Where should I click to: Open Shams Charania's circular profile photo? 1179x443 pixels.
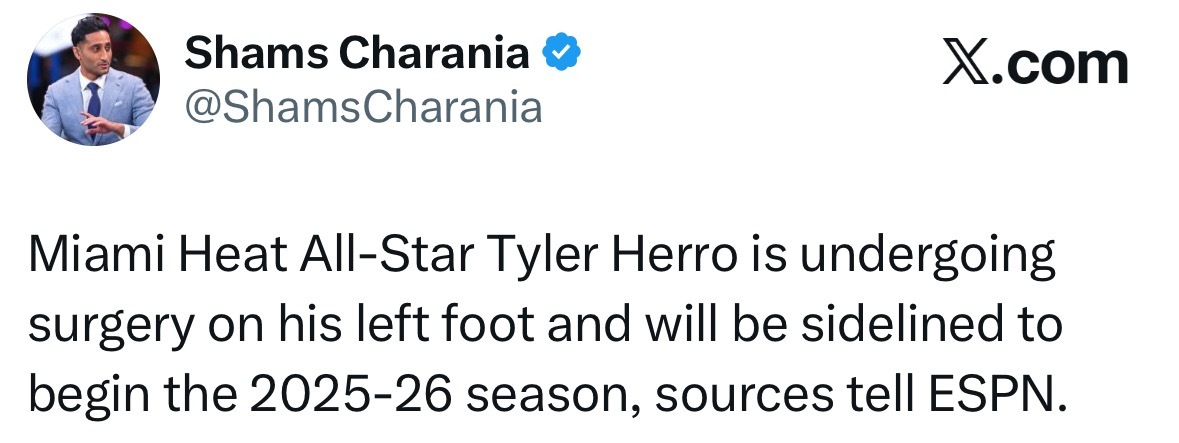[x=93, y=79]
